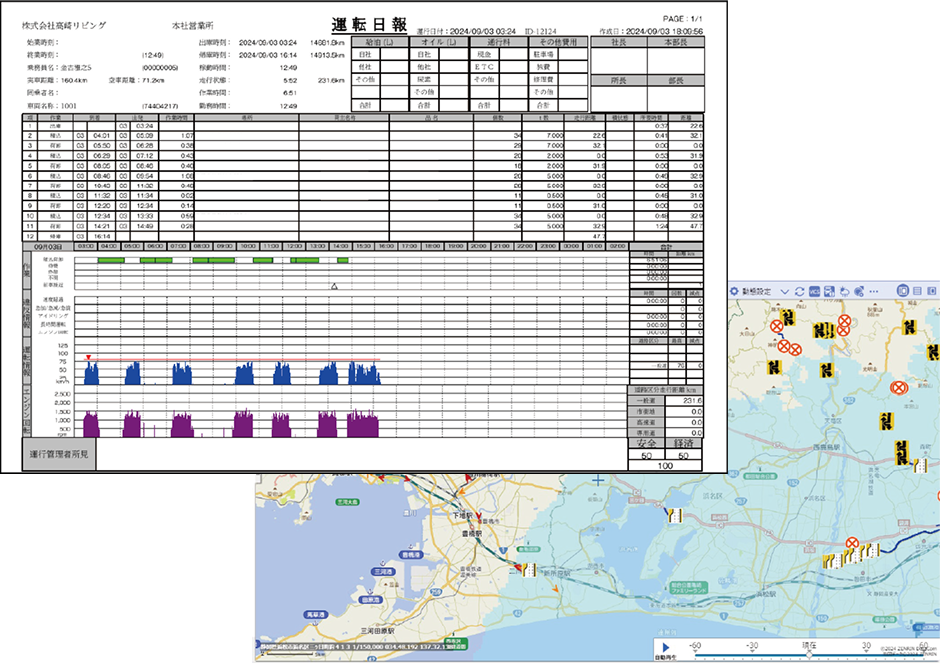Click the refresh arrows icon in map toolbar

[x=799, y=290]
